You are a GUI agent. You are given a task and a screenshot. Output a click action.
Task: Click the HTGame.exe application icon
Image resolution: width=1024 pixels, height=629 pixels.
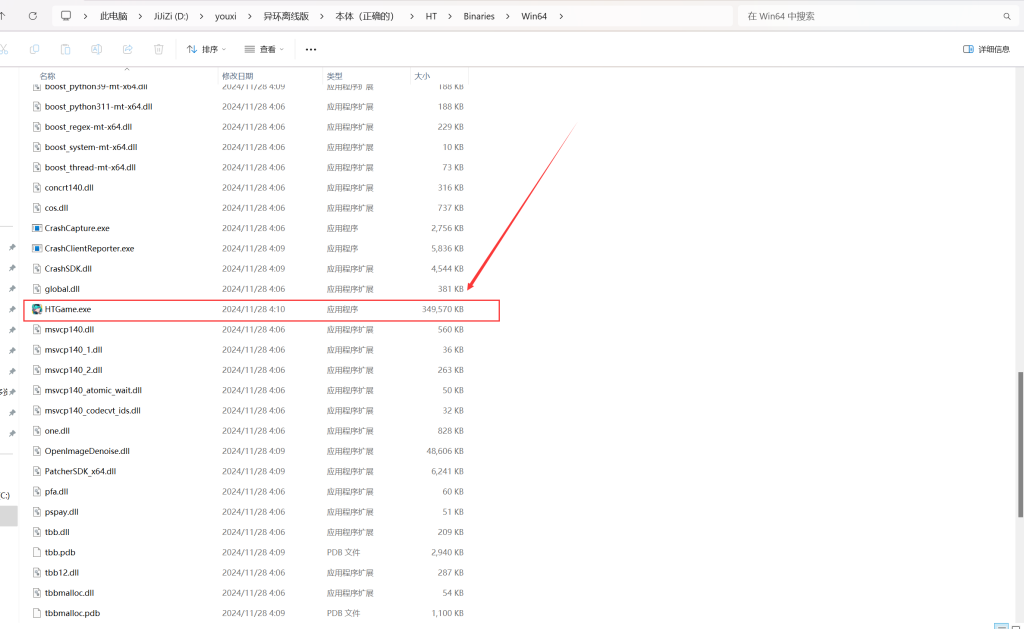tap(37, 309)
